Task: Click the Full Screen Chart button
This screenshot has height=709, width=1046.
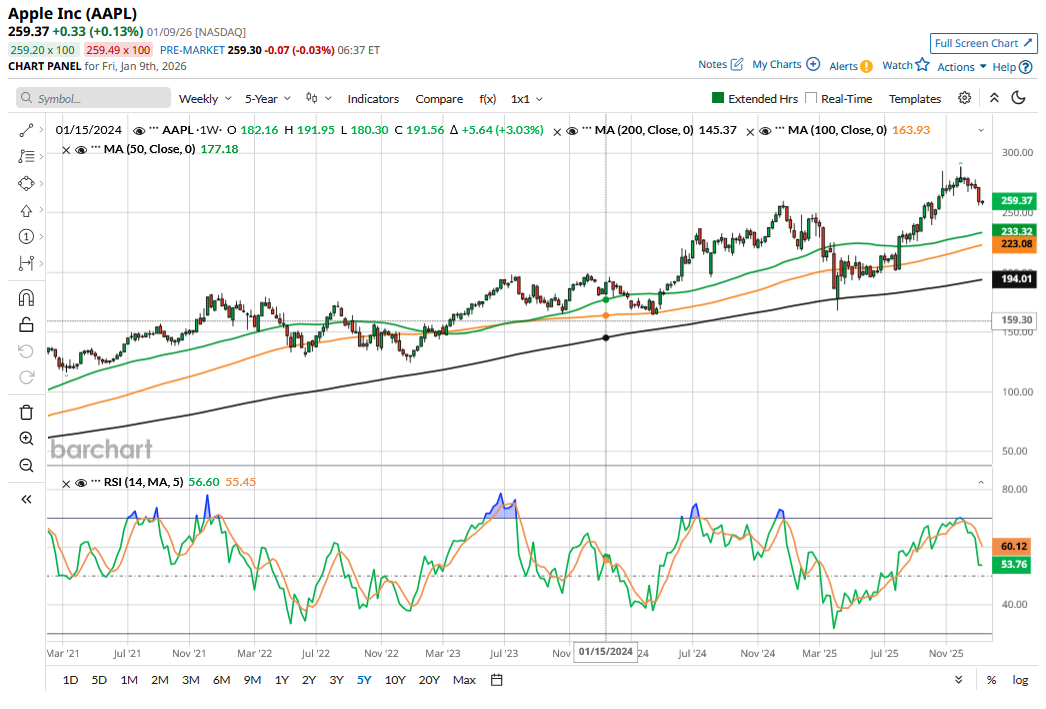Action: tap(983, 43)
